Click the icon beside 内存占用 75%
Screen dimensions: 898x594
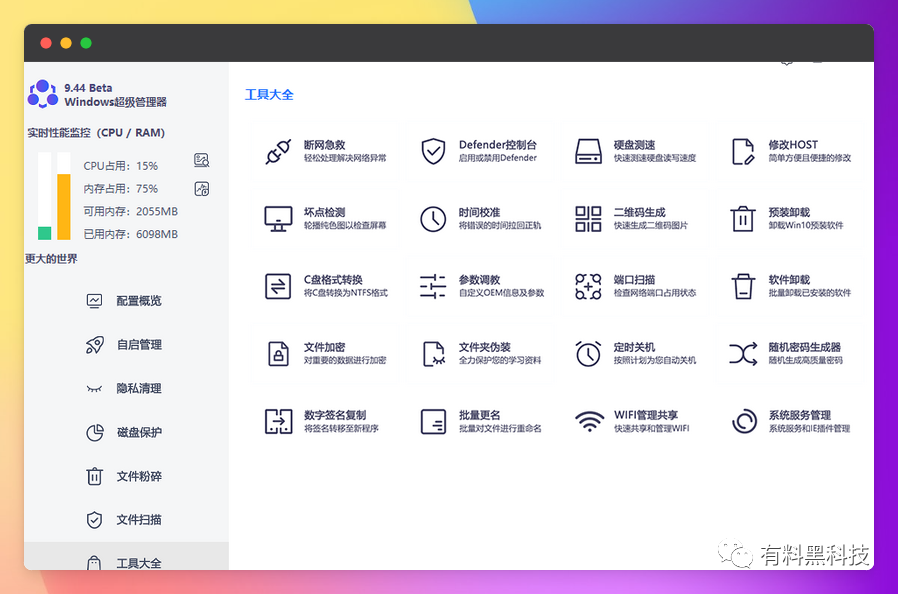(x=202, y=189)
